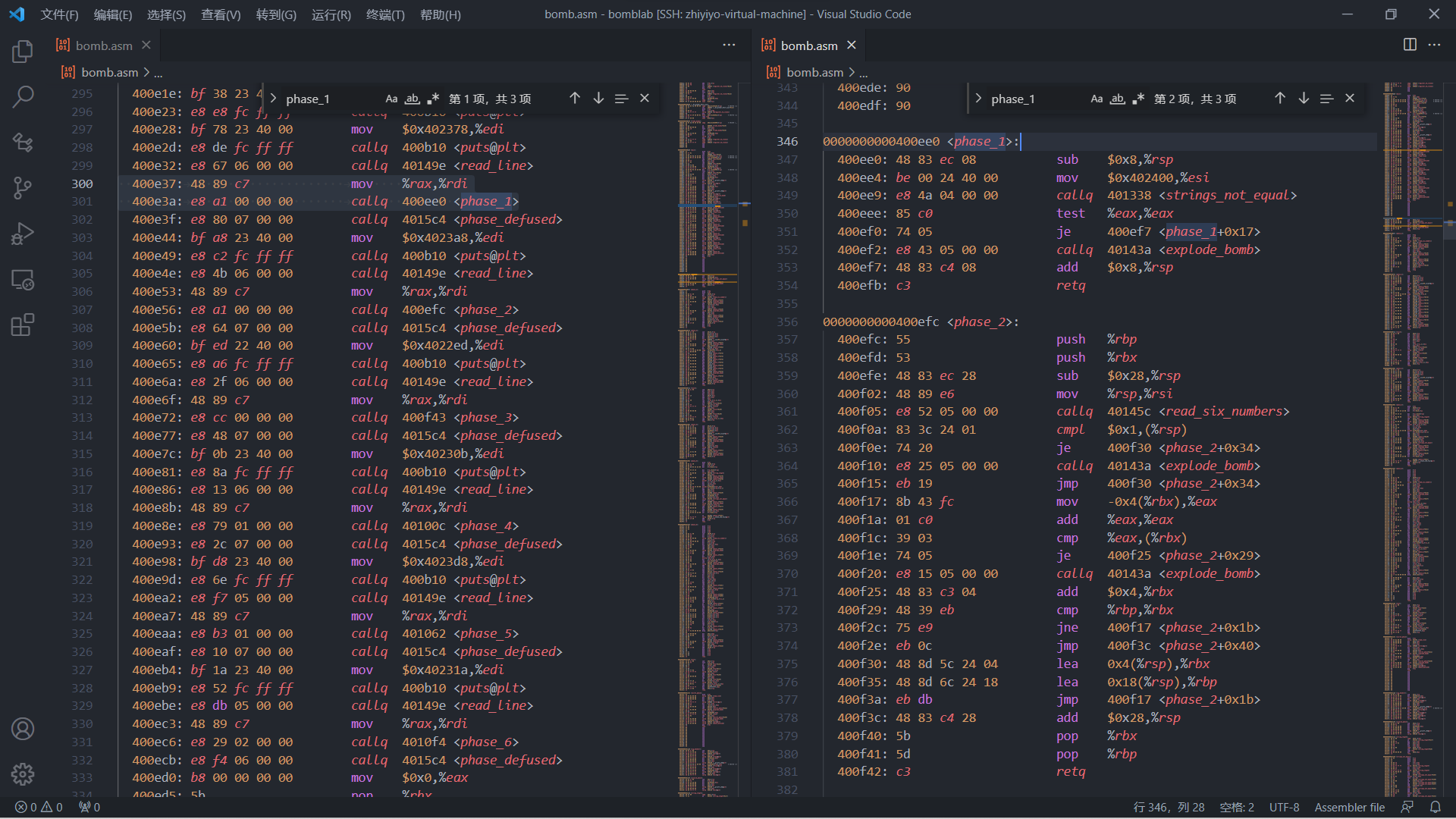The width and height of the screenshot is (1456, 819).
Task: Click <read_six_numbers> on line 361
Action: coord(1224,411)
